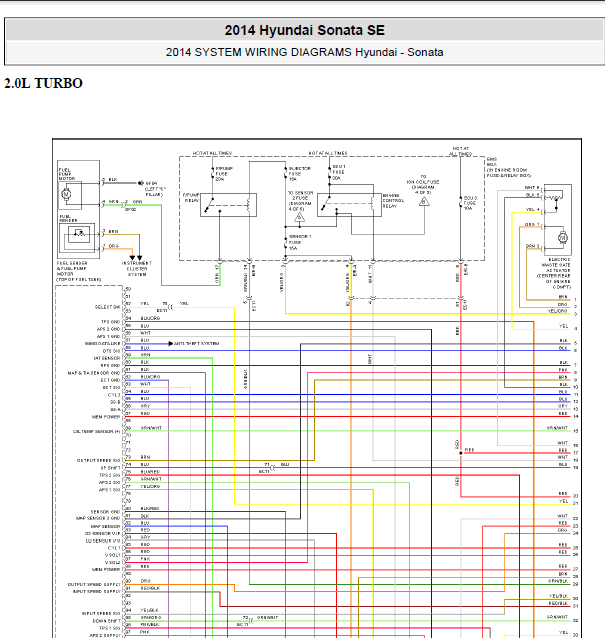This screenshot has height=638, width=605.
Task: Click the INJECTOR FUSE 15A label
Action: coord(299,174)
